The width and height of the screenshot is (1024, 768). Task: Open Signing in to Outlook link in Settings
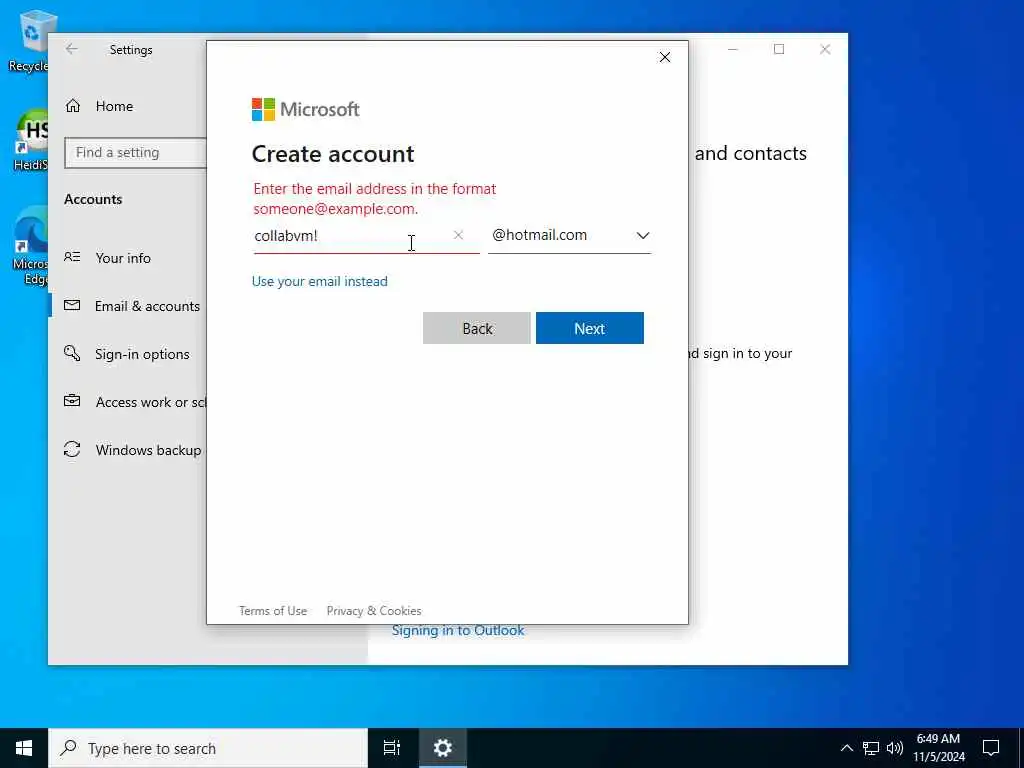(x=458, y=631)
